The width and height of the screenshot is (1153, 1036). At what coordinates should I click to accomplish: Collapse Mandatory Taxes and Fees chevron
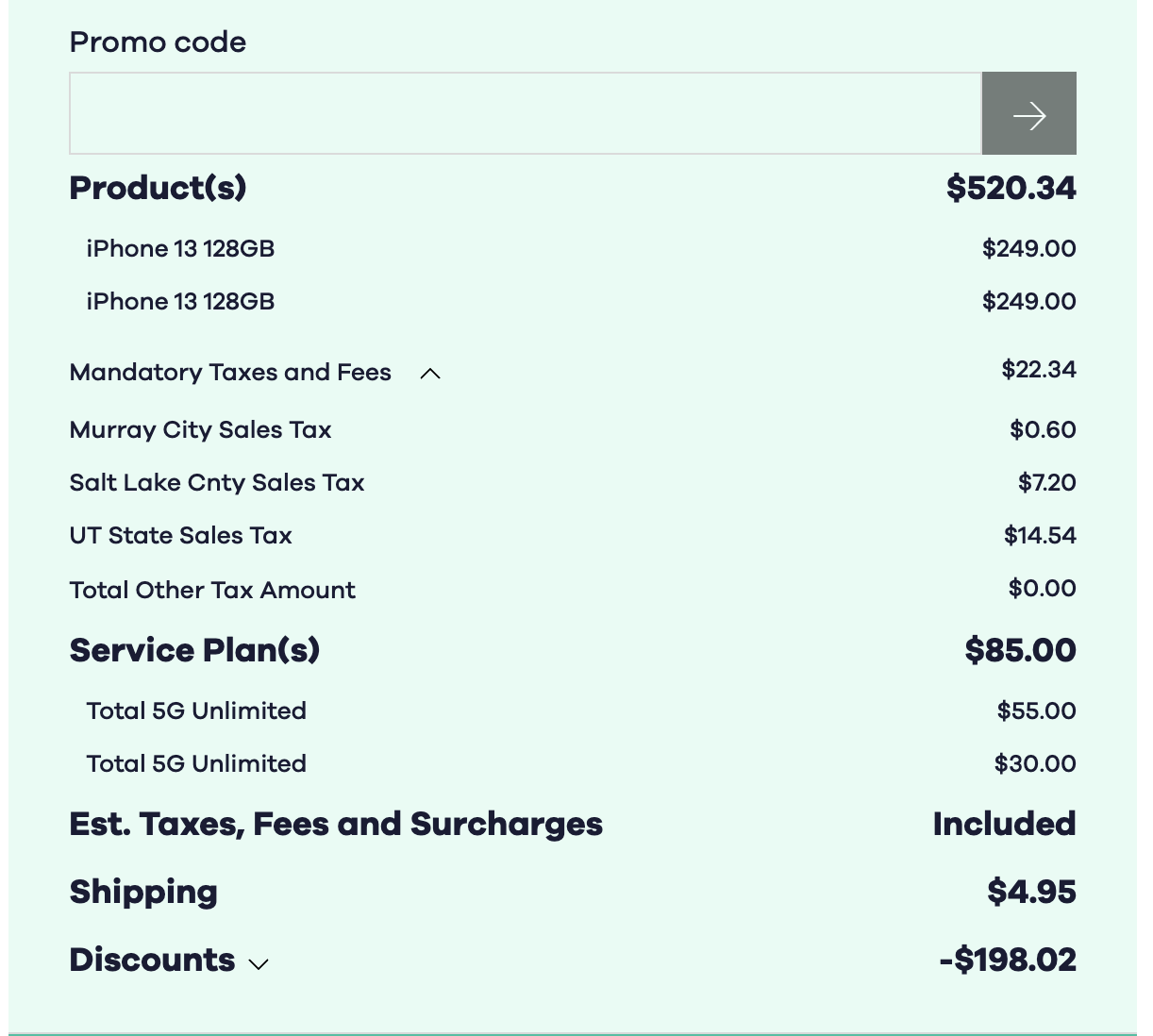(x=430, y=374)
